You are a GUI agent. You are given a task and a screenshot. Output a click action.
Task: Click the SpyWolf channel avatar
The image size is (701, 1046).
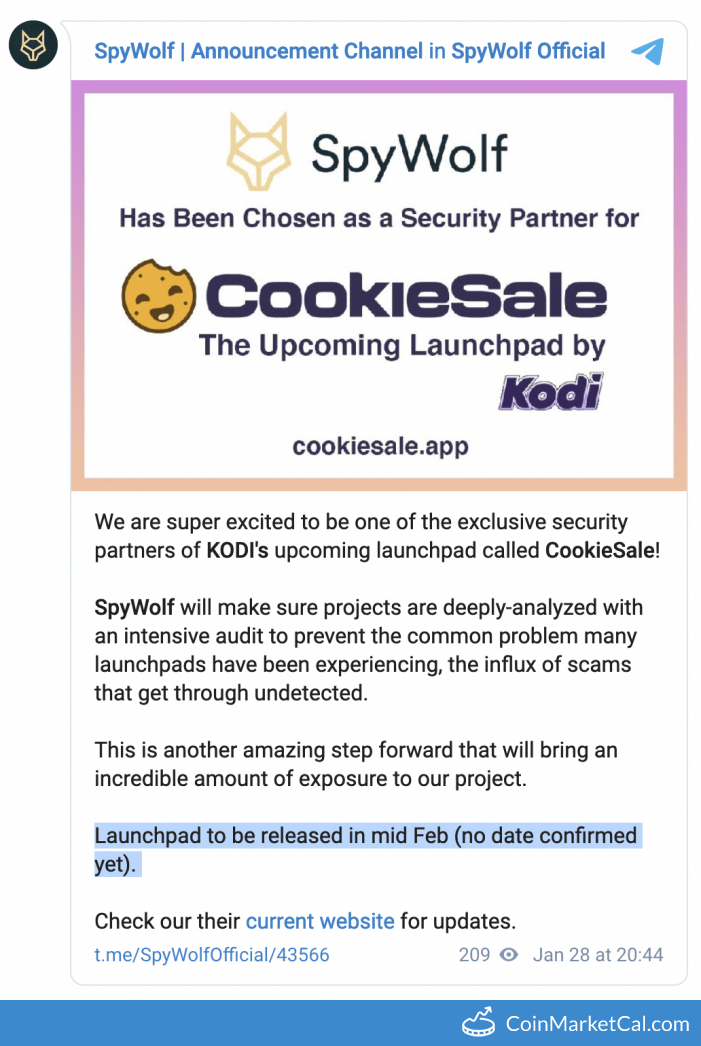point(33,47)
